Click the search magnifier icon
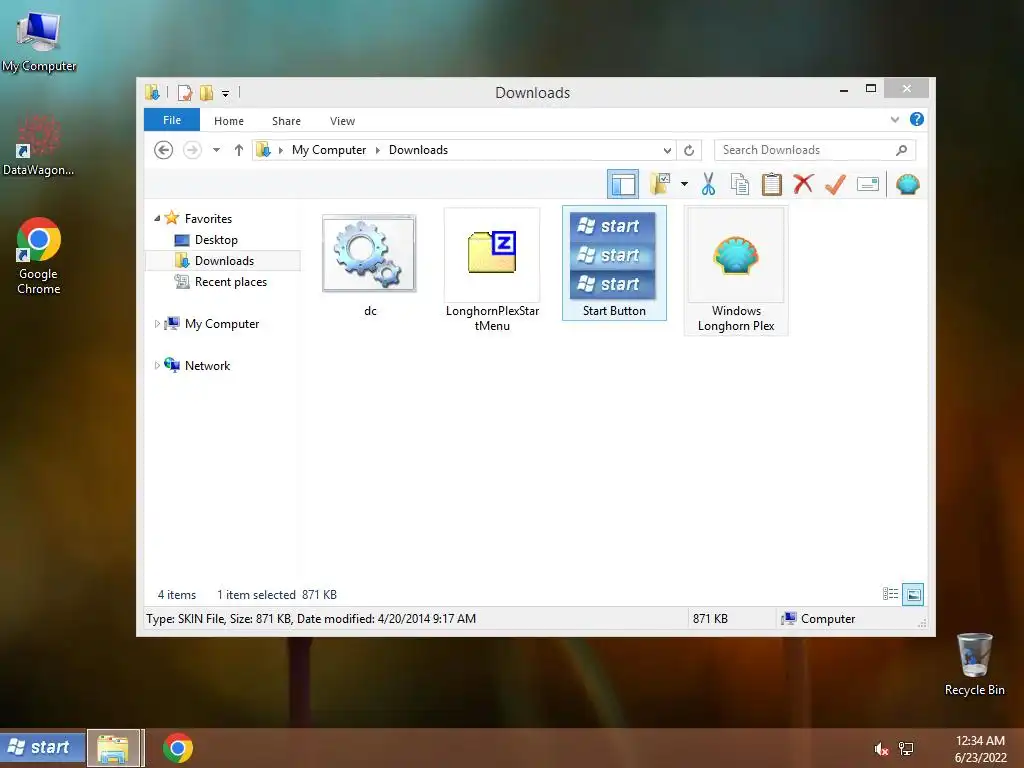 pyautogui.click(x=901, y=150)
